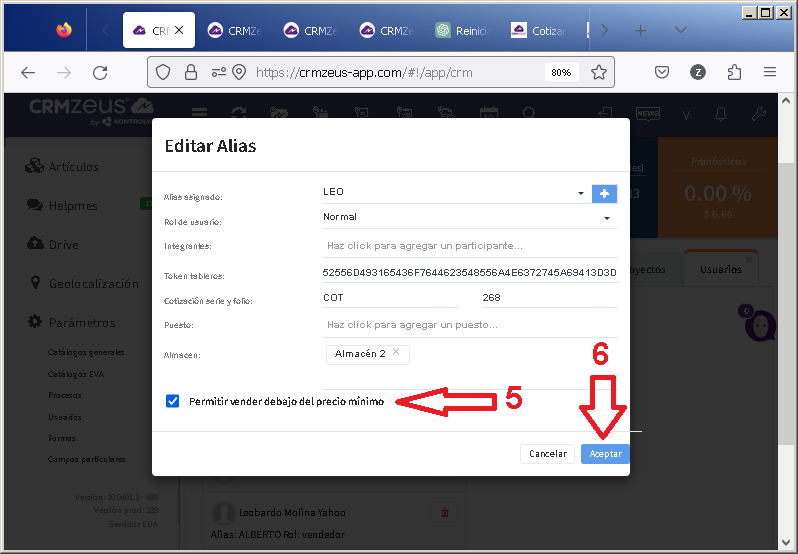This screenshot has height=554, width=798.
Task: Open the Firefox extensions puzzle icon
Action: pos(734,72)
